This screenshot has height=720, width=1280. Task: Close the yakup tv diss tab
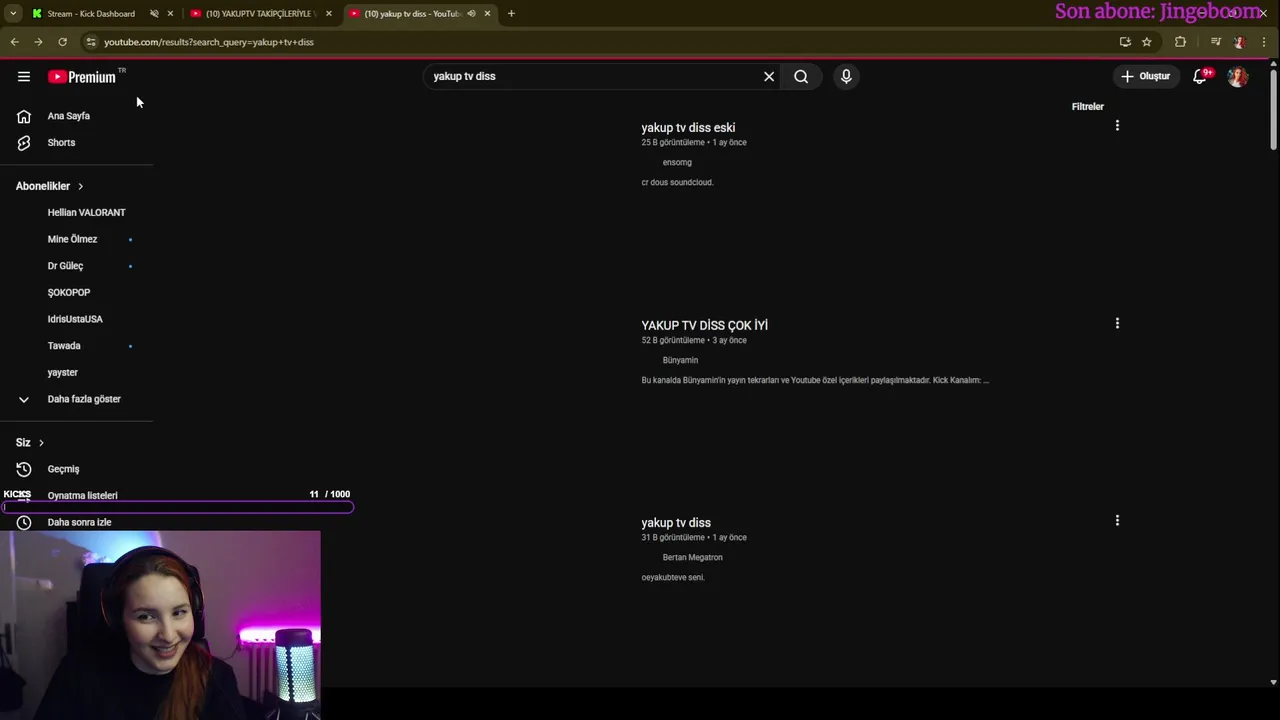(487, 13)
